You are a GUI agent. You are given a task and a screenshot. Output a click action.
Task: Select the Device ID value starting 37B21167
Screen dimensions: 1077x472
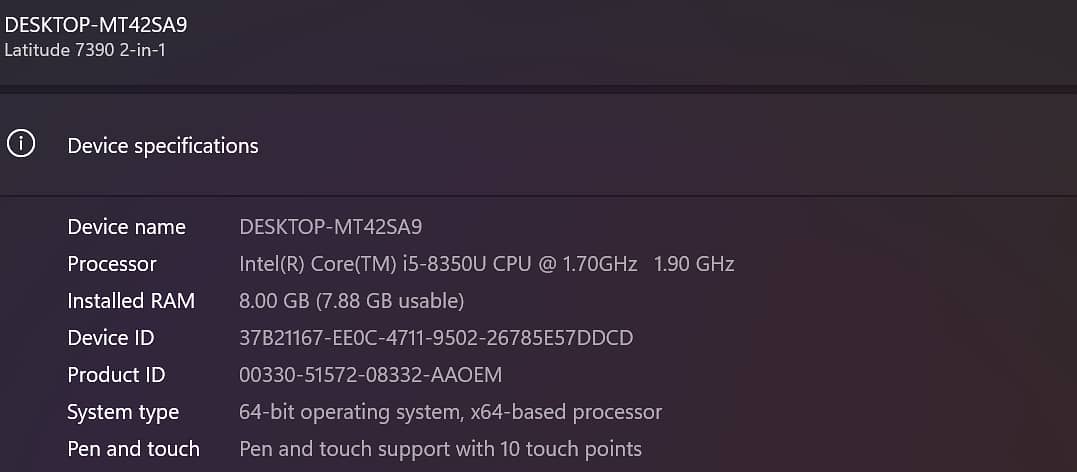pos(436,338)
